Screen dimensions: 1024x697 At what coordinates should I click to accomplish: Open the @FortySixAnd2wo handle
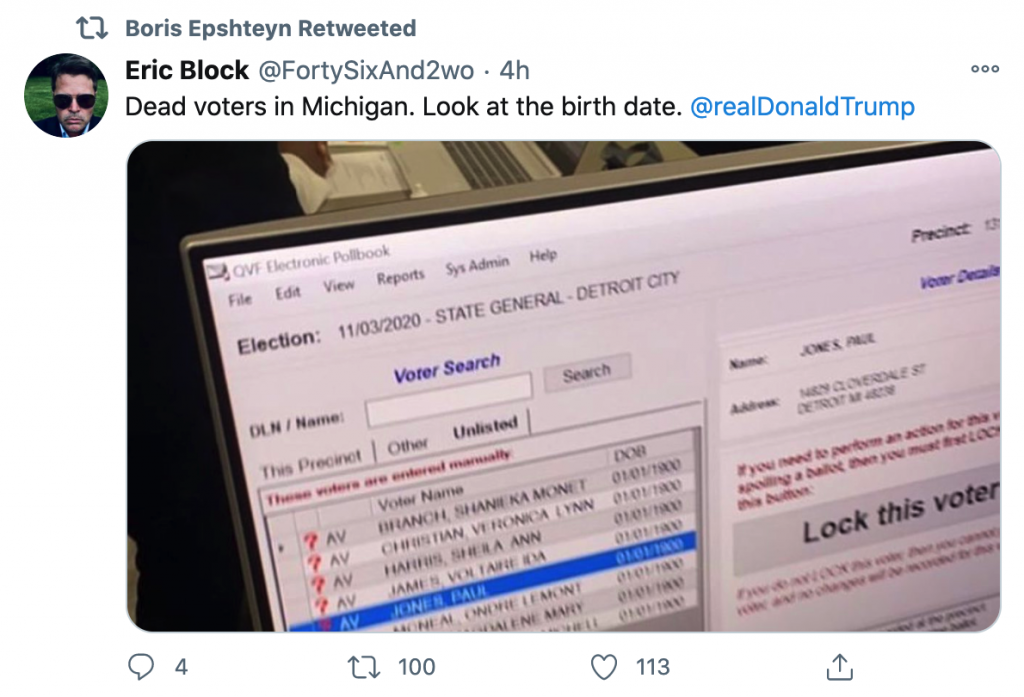click(366, 70)
